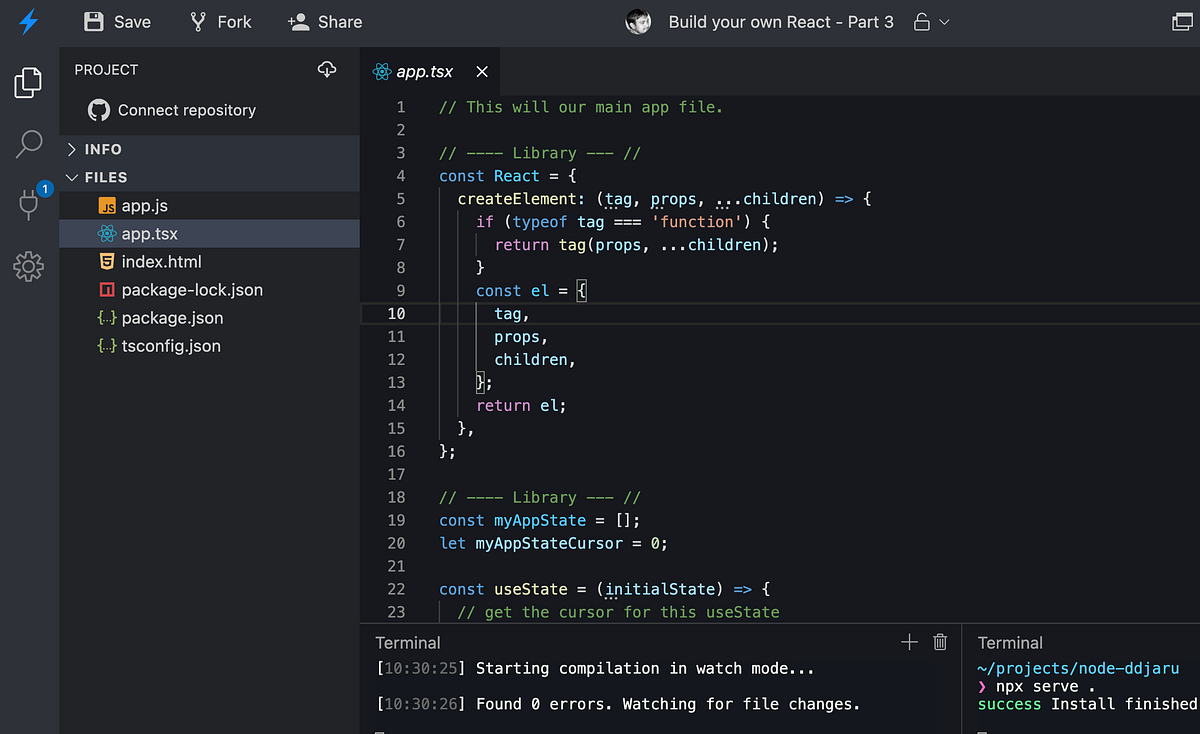This screenshot has width=1200, height=734.
Task: Switch to the app.tsx editor tab
Action: pos(413,72)
